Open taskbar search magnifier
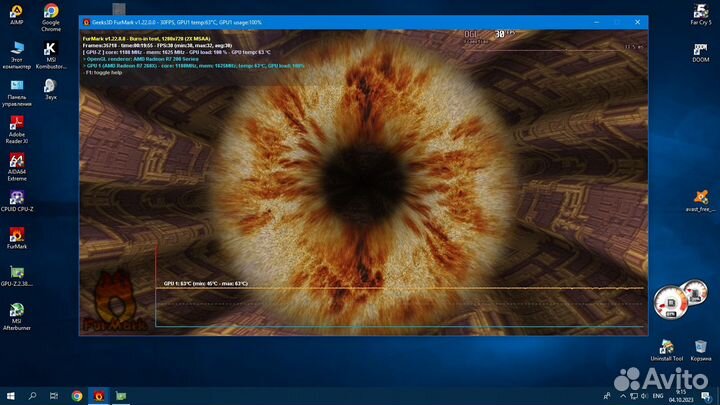This screenshot has height=405, width=720. click(x=32, y=395)
